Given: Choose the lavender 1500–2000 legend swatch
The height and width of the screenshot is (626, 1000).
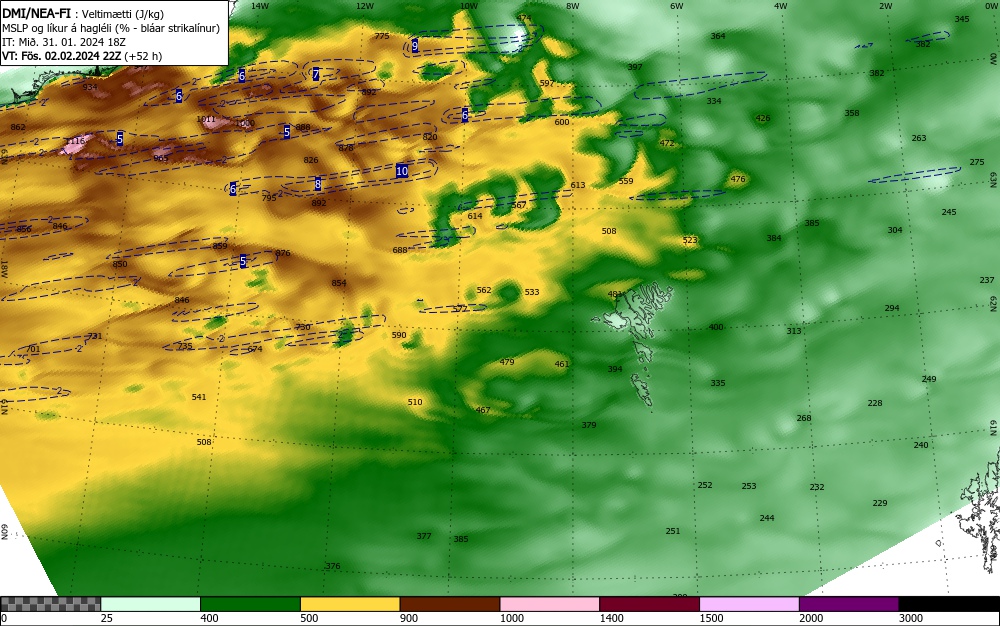Looking at the screenshot, I should pos(749,604).
